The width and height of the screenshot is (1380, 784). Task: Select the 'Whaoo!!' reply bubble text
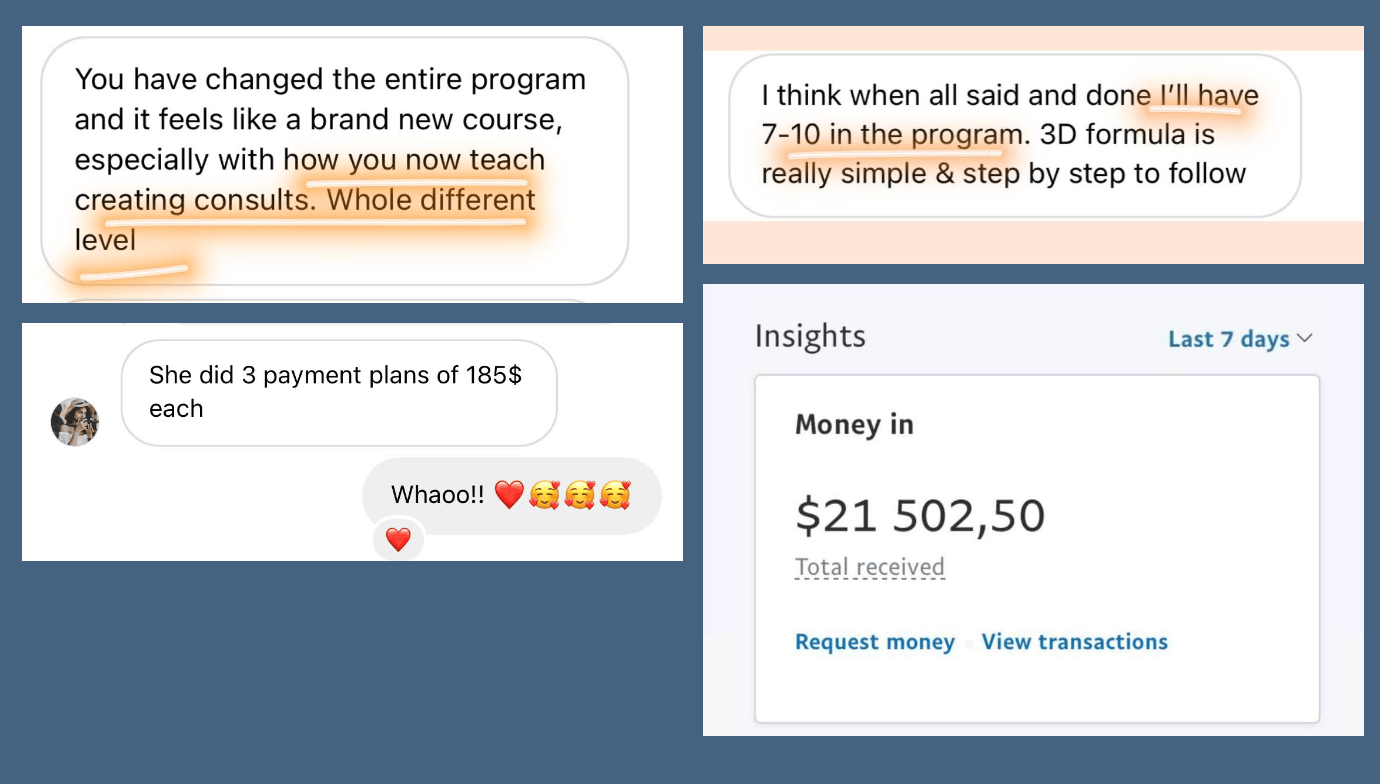437,495
